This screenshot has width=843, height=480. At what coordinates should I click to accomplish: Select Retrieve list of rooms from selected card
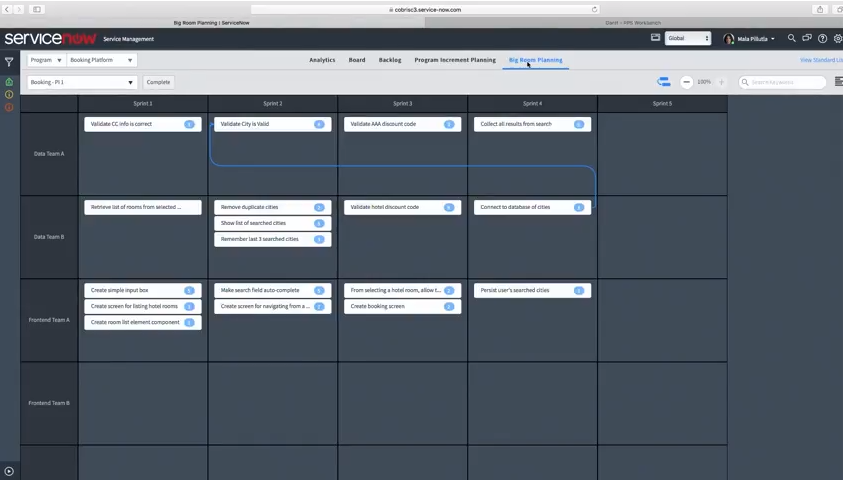pos(143,207)
